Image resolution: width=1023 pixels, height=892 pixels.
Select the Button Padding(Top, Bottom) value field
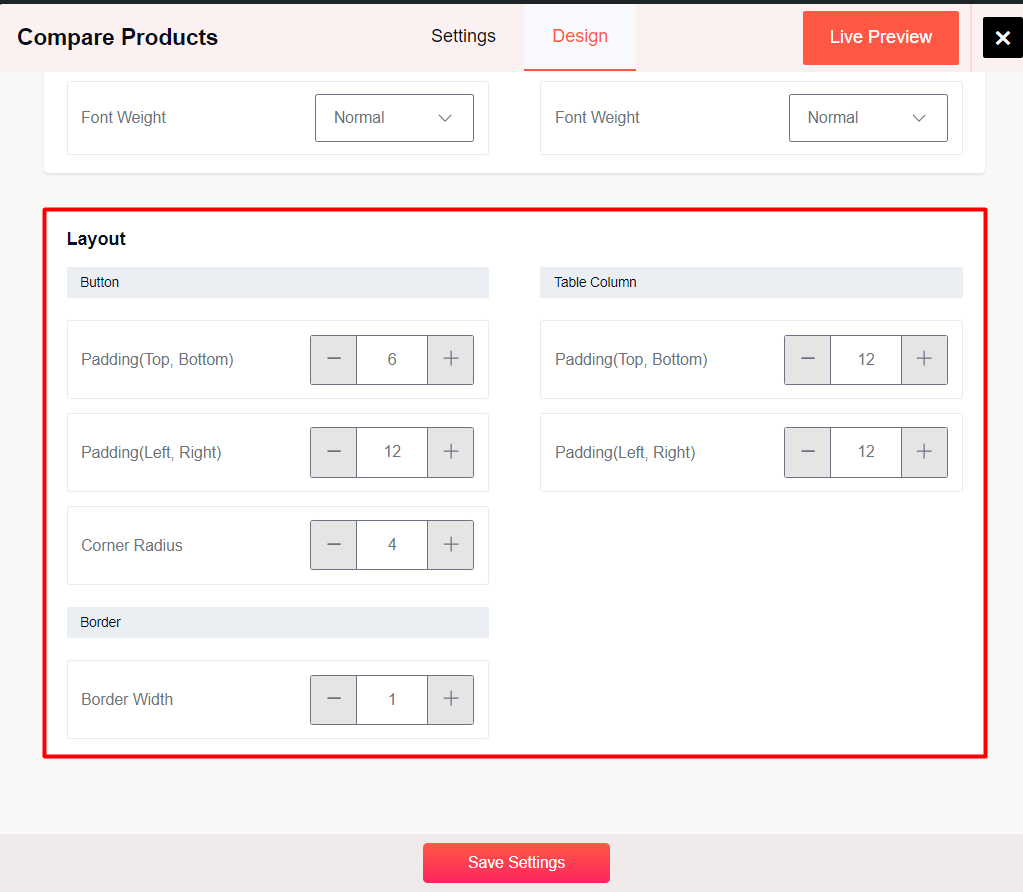click(391, 359)
